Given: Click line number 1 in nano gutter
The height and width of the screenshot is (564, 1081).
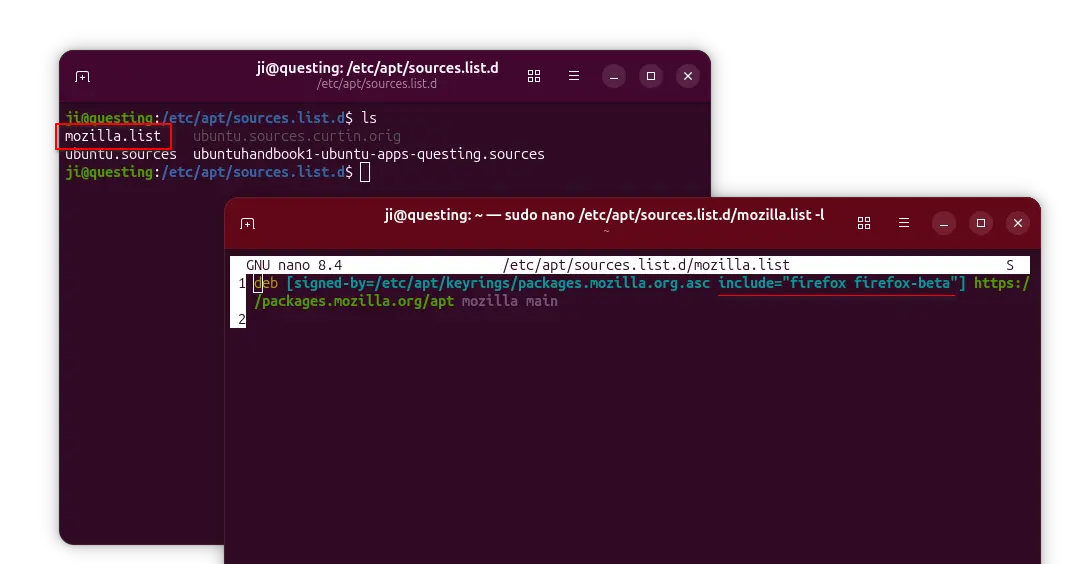Looking at the screenshot, I should 242,283.
